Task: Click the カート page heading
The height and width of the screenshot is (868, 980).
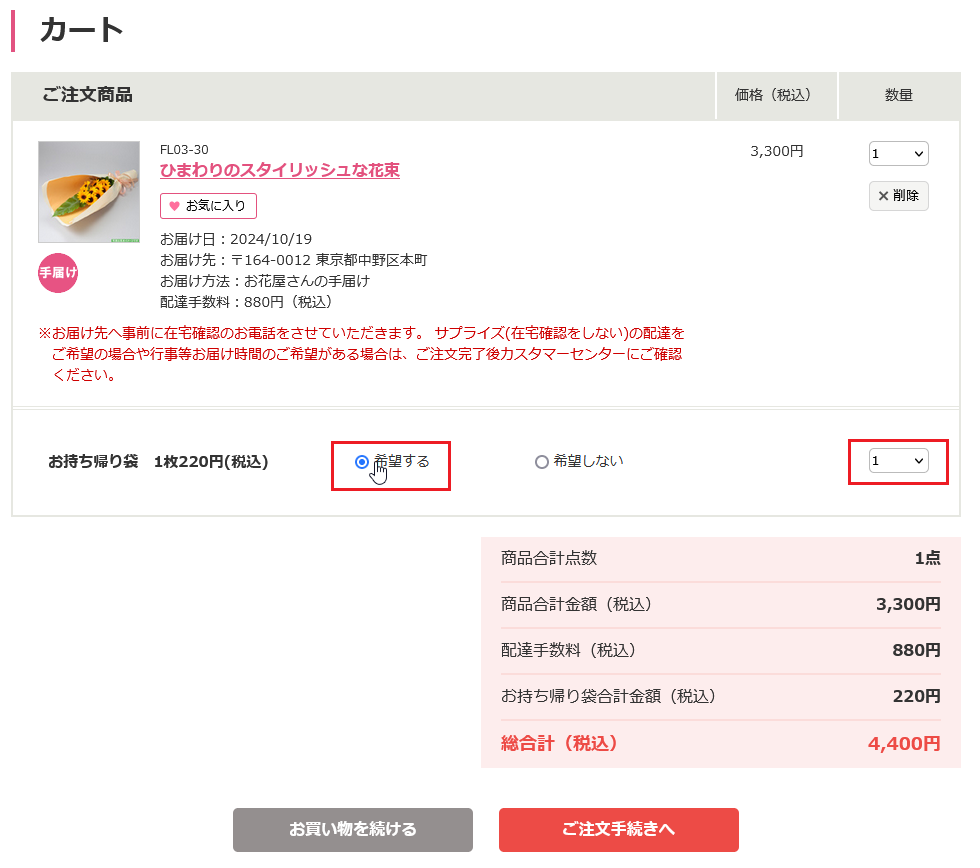Action: point(81,30)
